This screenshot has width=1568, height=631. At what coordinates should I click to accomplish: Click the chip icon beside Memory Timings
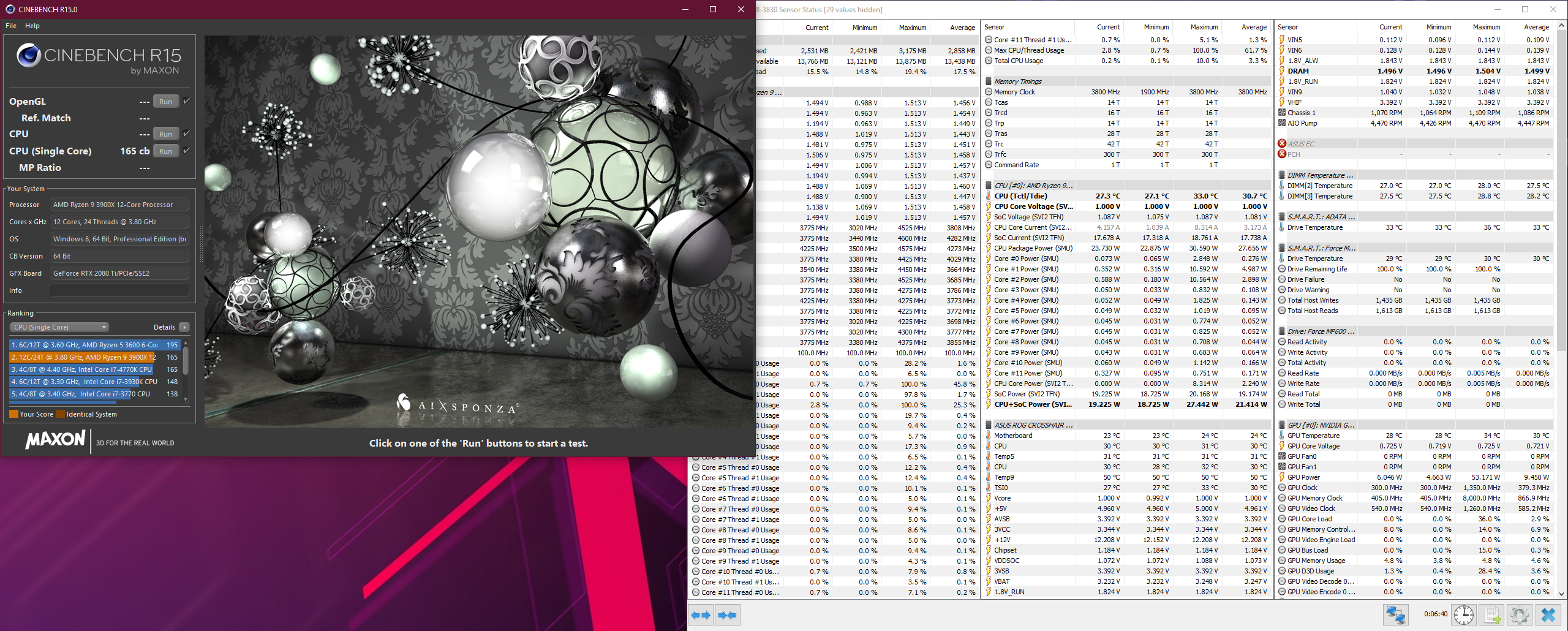pos(989,81)
